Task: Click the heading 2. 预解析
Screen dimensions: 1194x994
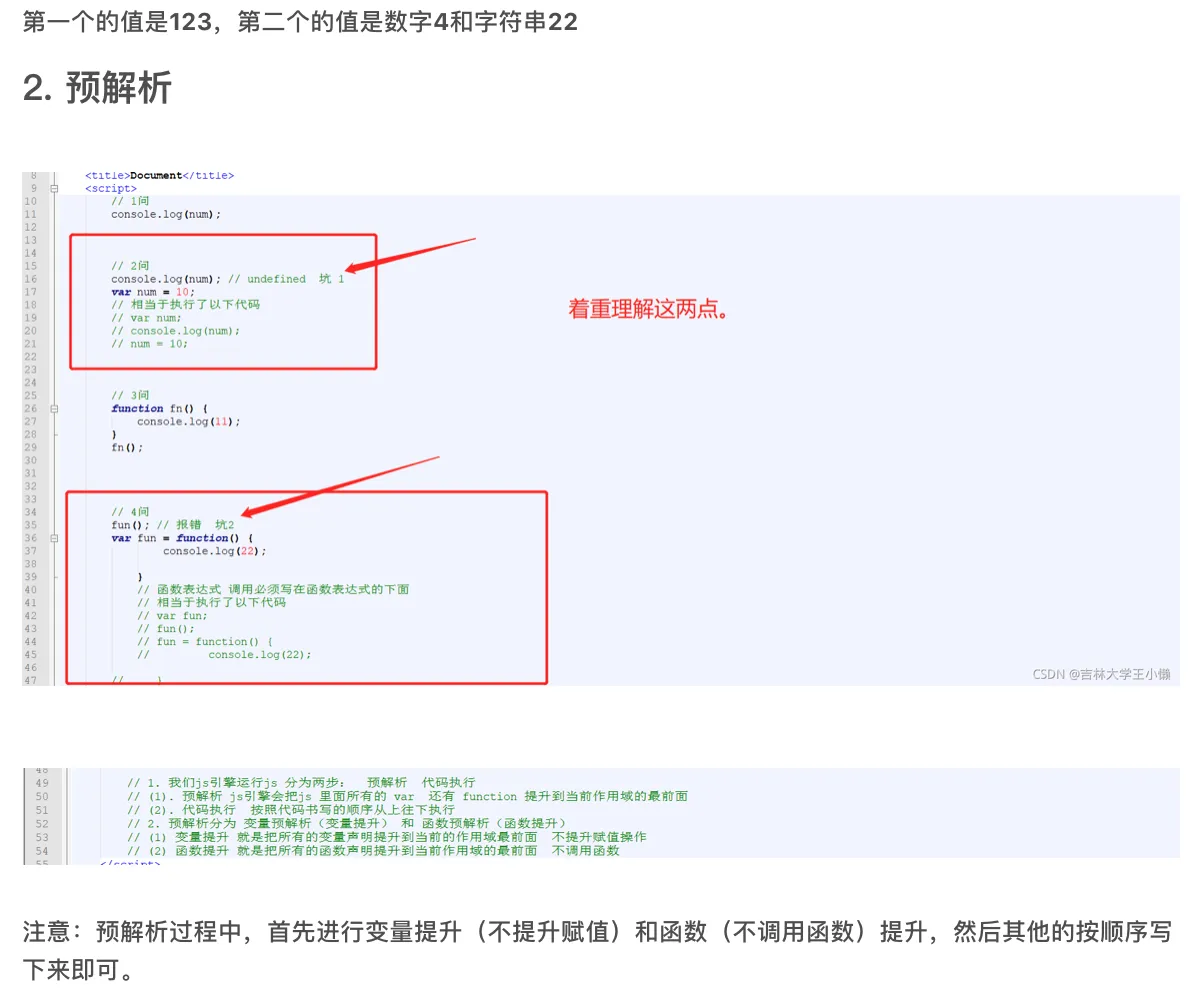Action: coord(97,88)
